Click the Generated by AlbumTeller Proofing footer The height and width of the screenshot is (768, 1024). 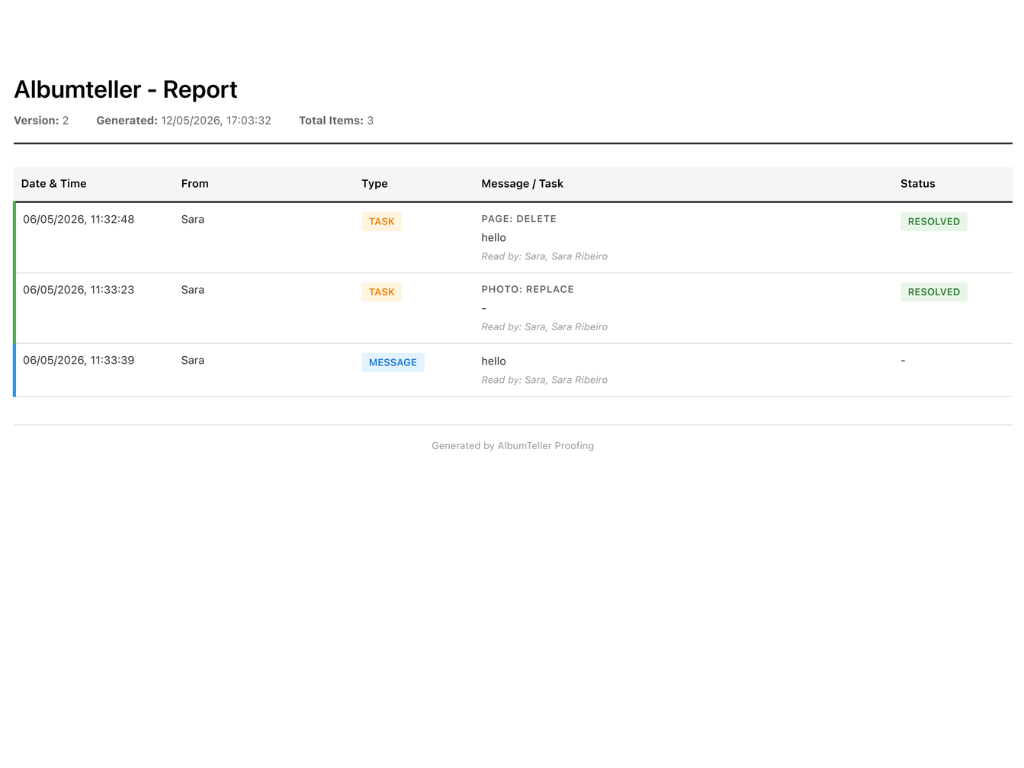pos(513,445)
